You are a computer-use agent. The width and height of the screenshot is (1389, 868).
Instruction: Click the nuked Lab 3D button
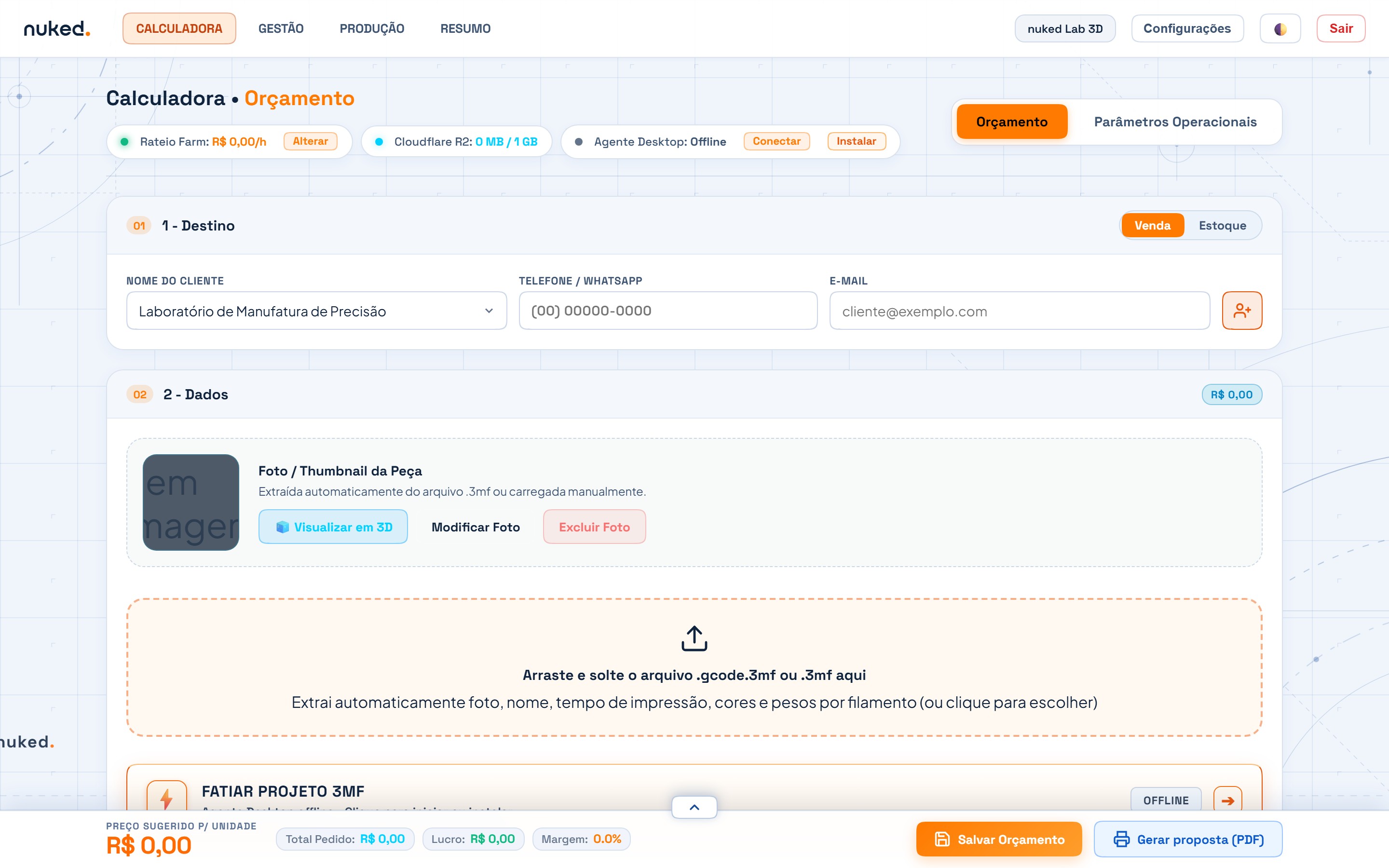point(1065,29)
